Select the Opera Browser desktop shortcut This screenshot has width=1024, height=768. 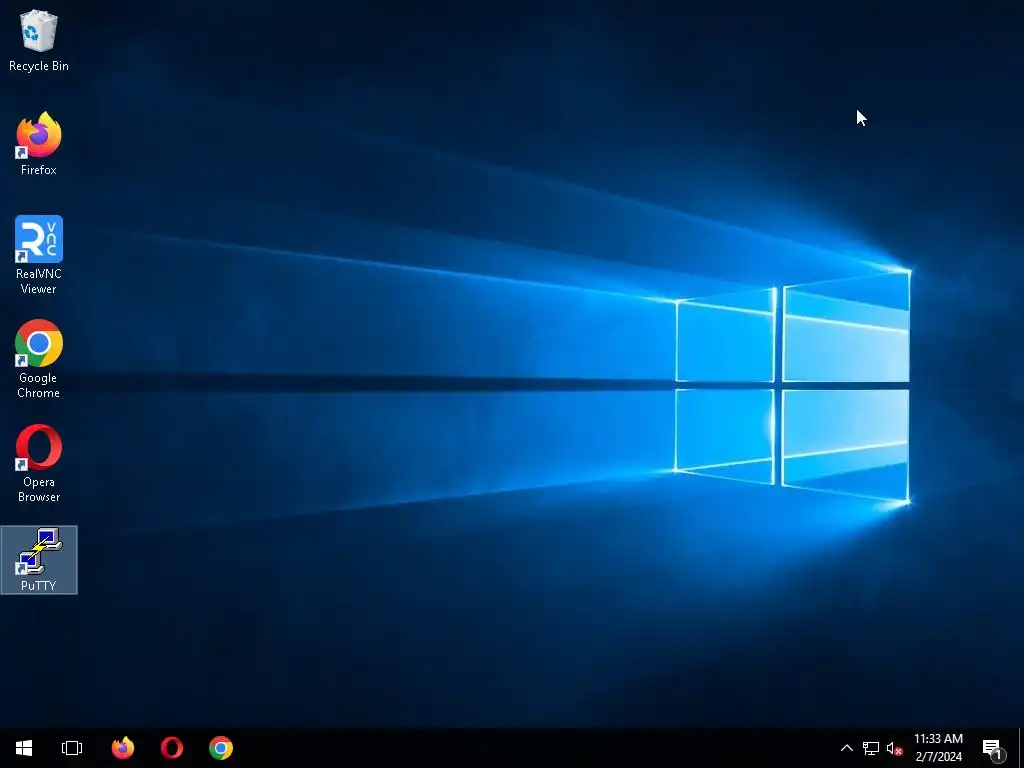tap(39, 463)
